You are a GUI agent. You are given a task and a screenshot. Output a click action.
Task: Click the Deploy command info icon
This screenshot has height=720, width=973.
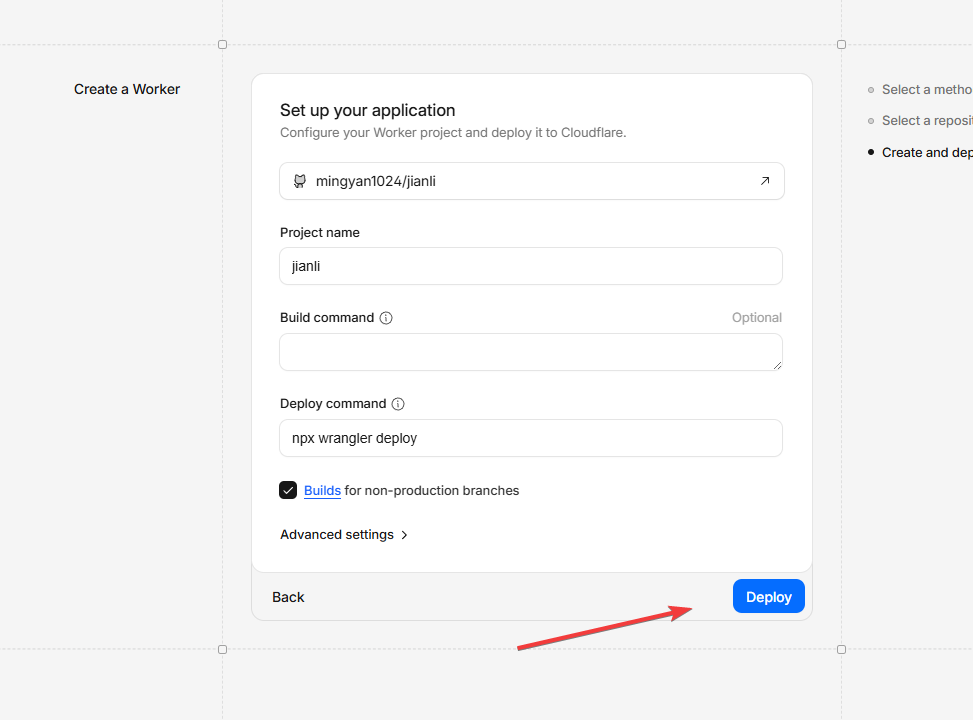tap(398, 404)
